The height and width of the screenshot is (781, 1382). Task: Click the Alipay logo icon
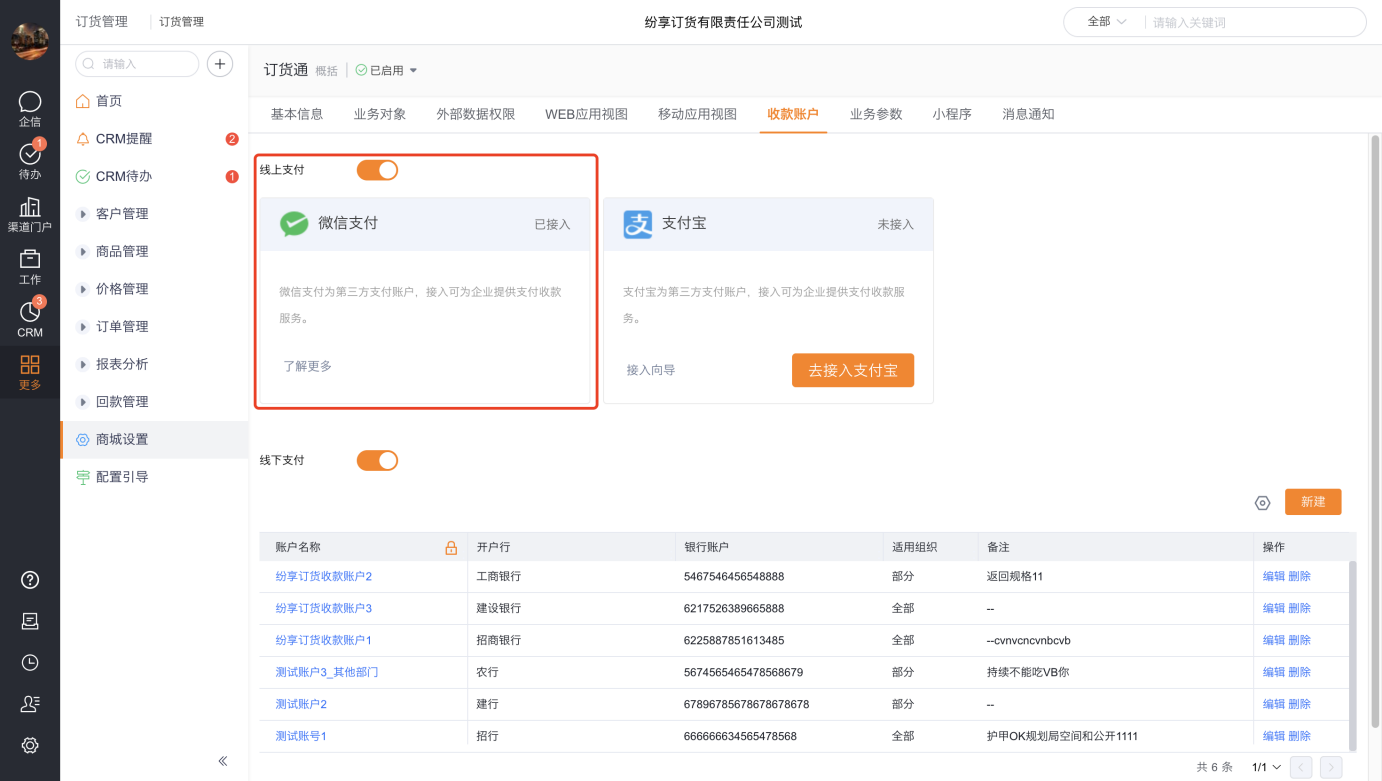(638, 224)
